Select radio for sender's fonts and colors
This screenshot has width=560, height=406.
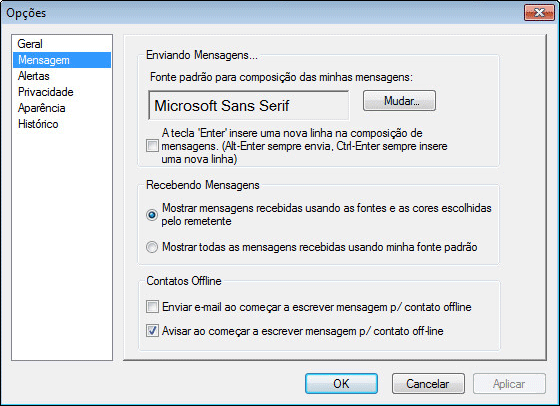(x=152, y=215)
